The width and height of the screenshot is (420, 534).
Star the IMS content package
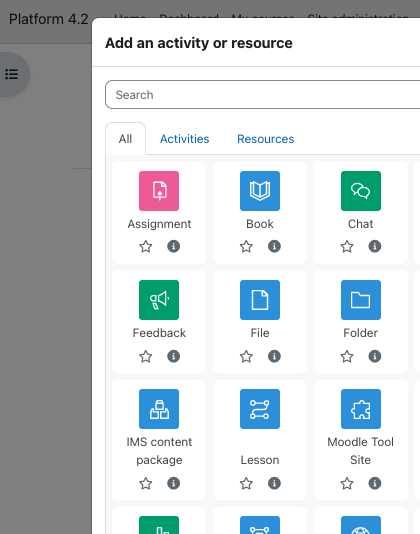(x=146, y=483)
